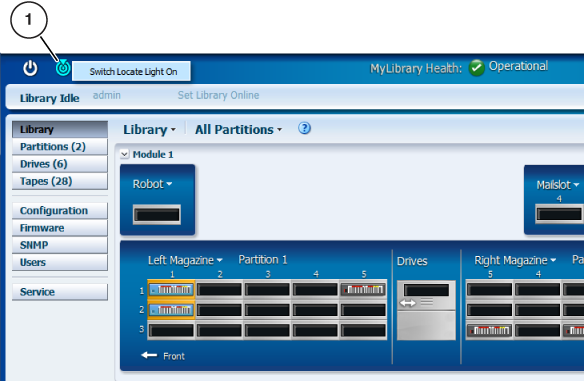Viewport: 584px width, 381px height.
Task: Click the MyLibrary Health label
Action: click(x=416, y=69)
